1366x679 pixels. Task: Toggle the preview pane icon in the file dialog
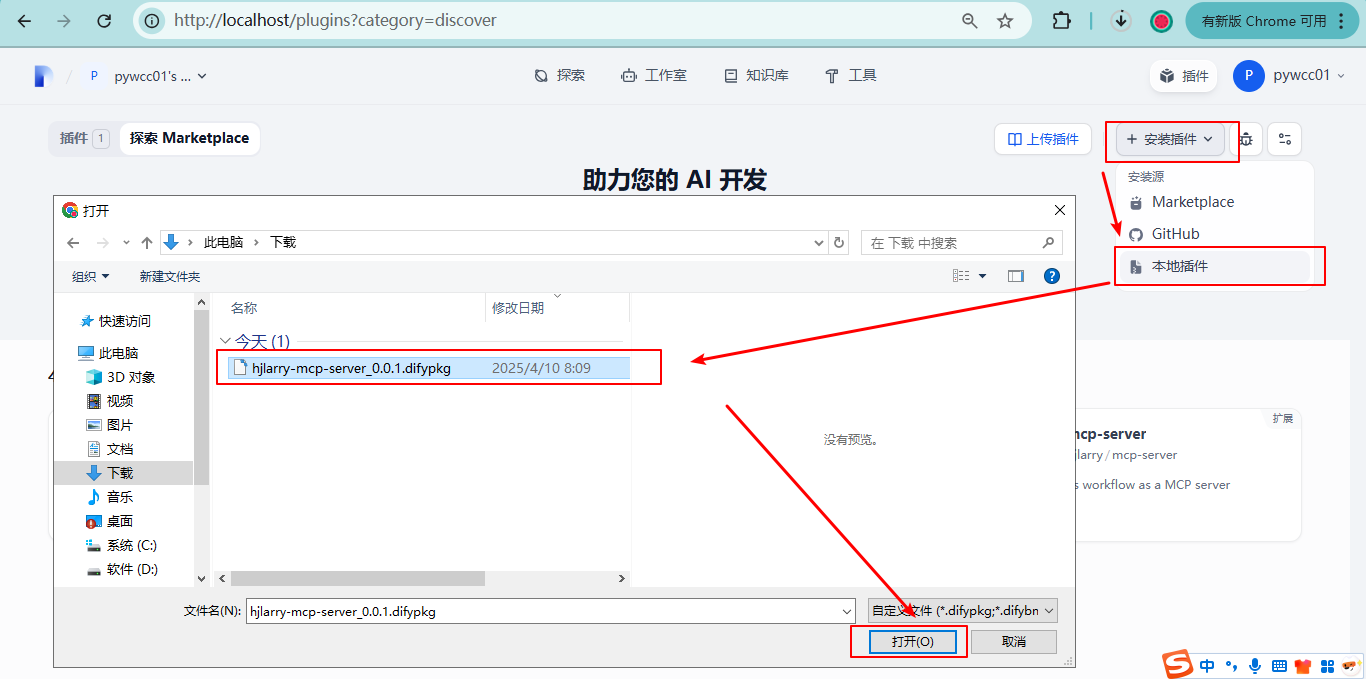click(x=1016, y=276)
